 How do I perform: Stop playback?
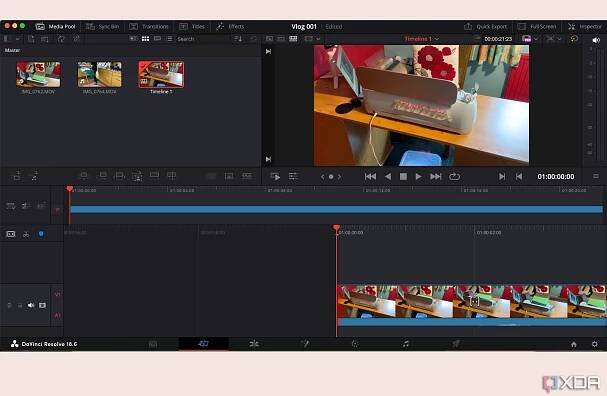point(403,177)
